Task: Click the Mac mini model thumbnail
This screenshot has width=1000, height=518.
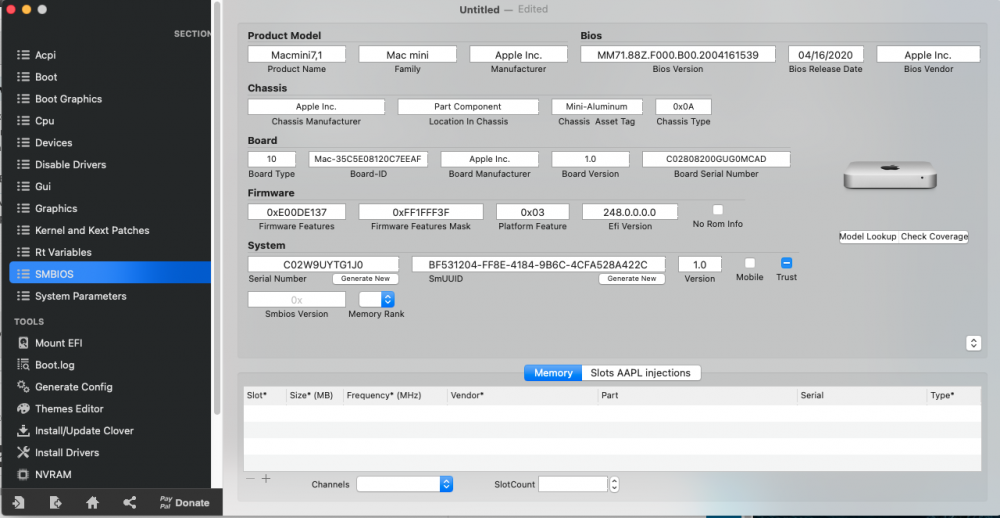Action: click(x=890, y=175)
